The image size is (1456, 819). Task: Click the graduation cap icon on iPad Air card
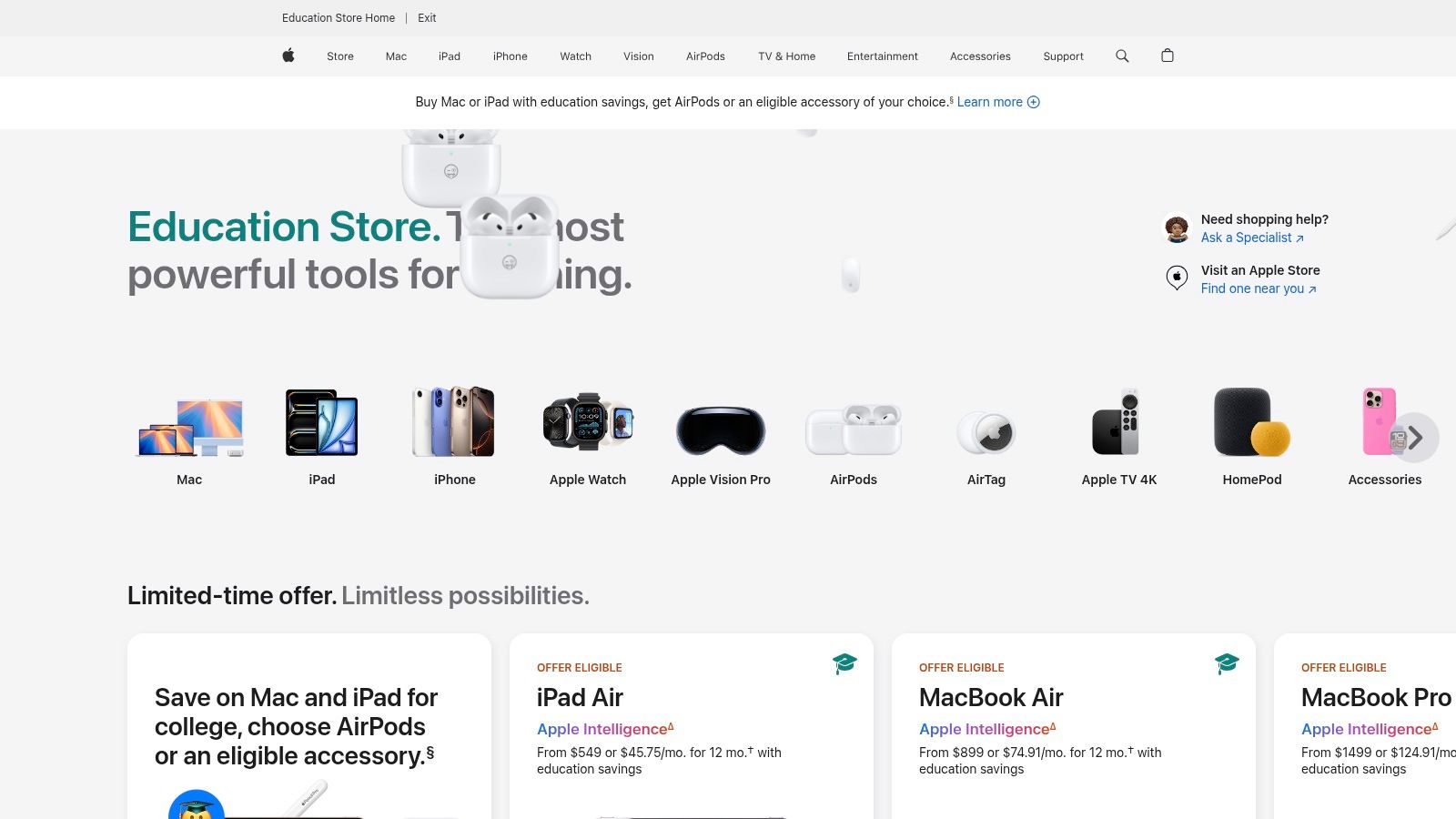click(x=844, y=663)
